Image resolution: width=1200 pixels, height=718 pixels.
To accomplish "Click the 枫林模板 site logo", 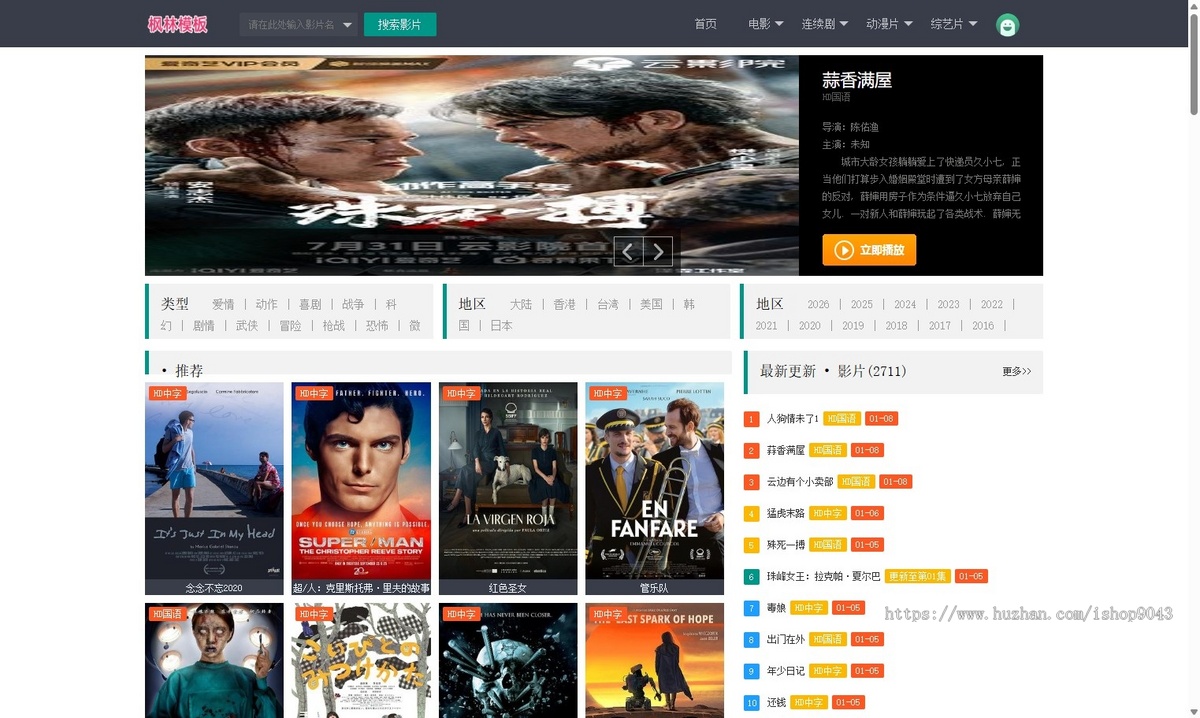I will click(177, 24).
